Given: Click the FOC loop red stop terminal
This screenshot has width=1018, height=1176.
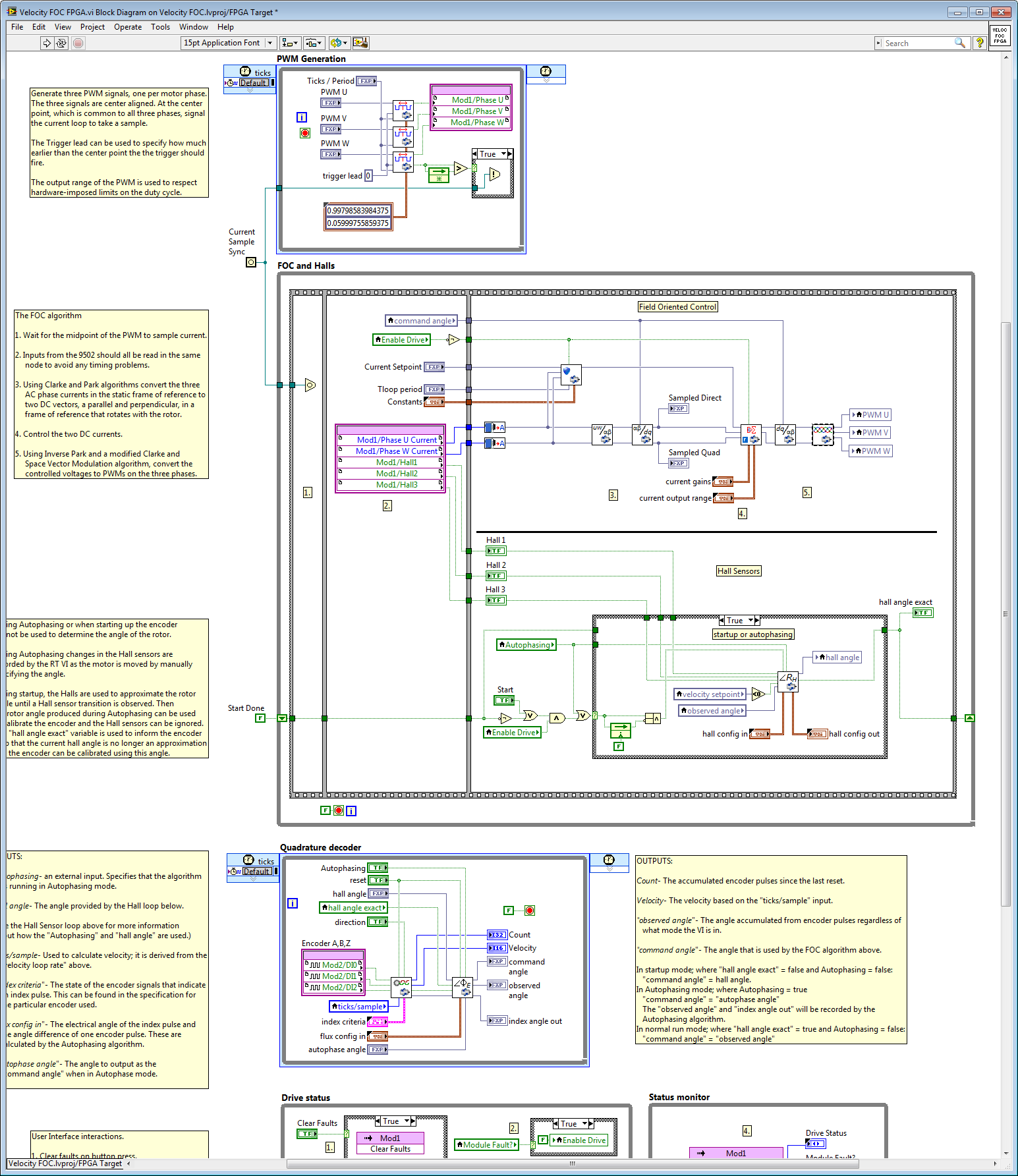Looking at the screenshot, I should [x=339, y=810].
